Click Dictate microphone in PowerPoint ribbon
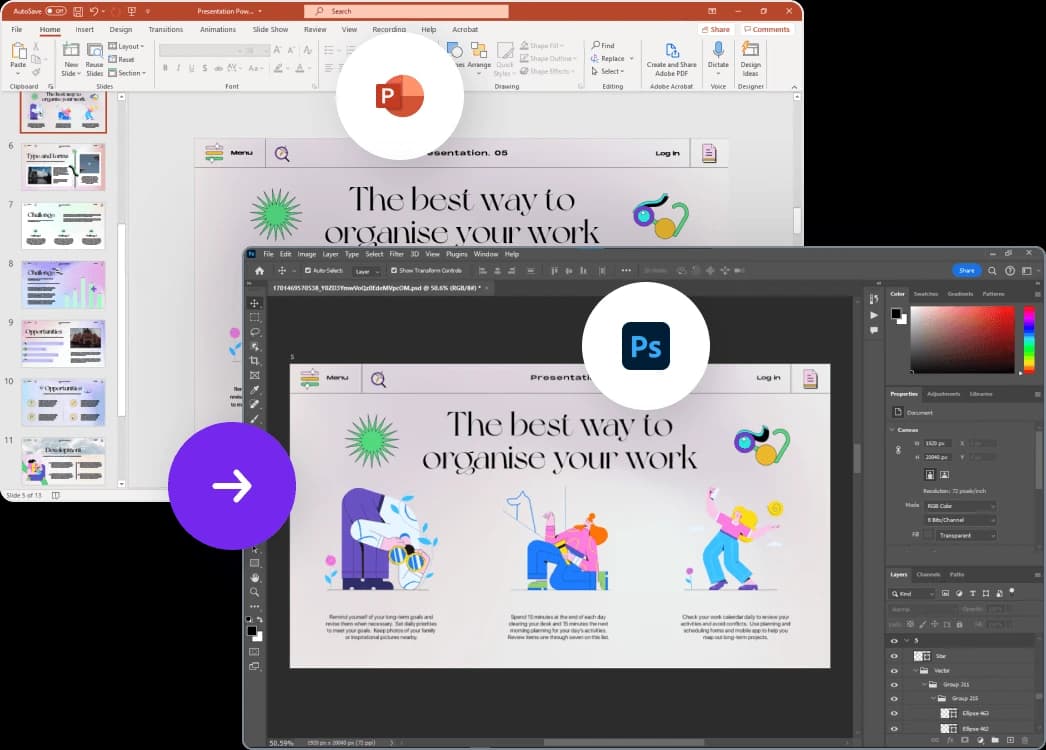Image resolution: width=1046 pixels, height=750 pixels. pyautogui.click(x=718, y=55)
